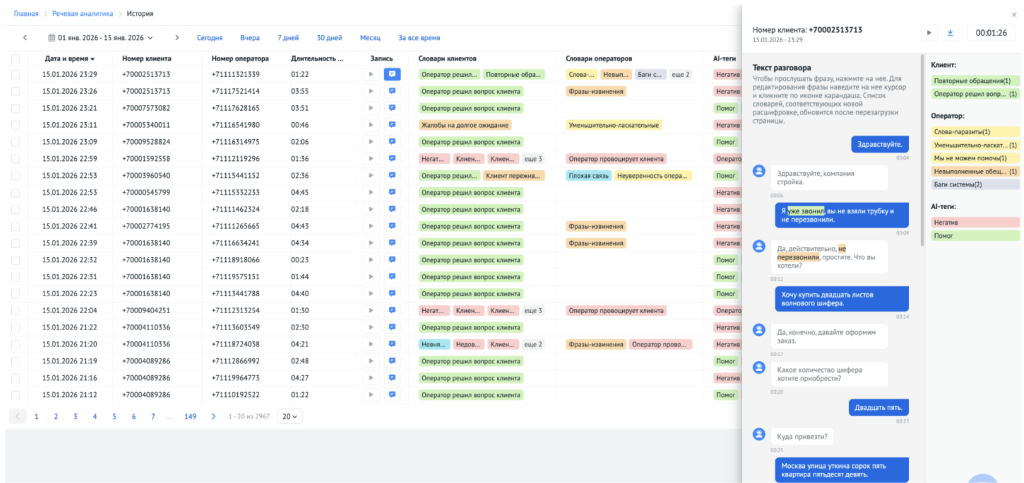Select checkbox for the 15.01.2026 23:11 row
The width and height of the screenshot is (1024, 483).
[16, 125]
